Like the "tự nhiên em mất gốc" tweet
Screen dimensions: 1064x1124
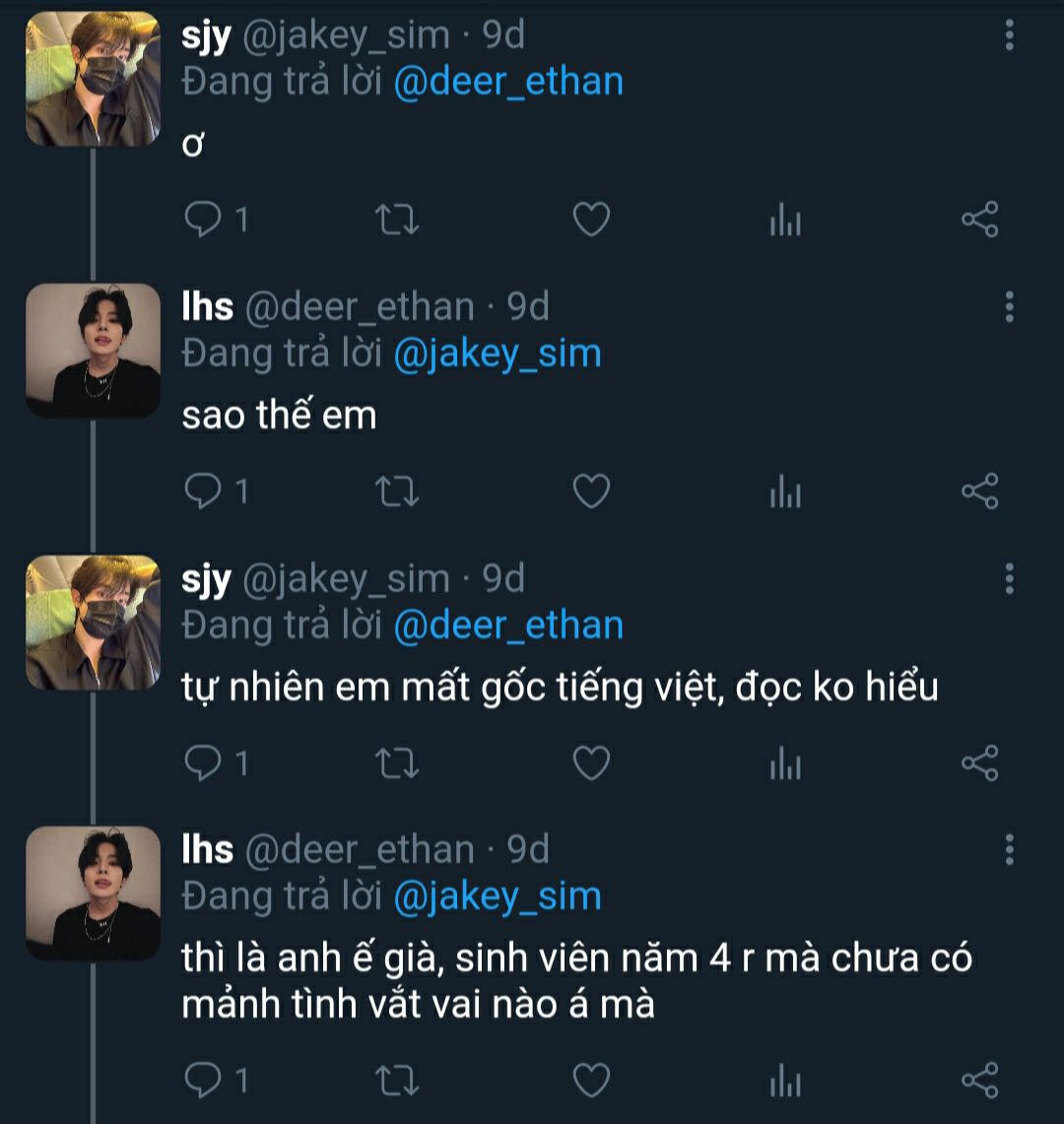591,762
